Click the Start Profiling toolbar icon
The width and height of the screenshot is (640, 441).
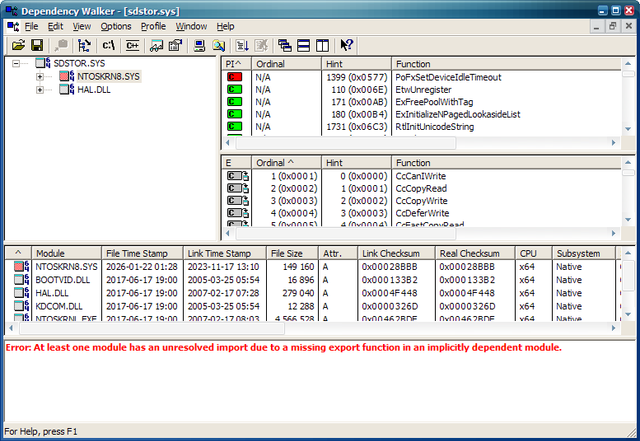point(242,45)
